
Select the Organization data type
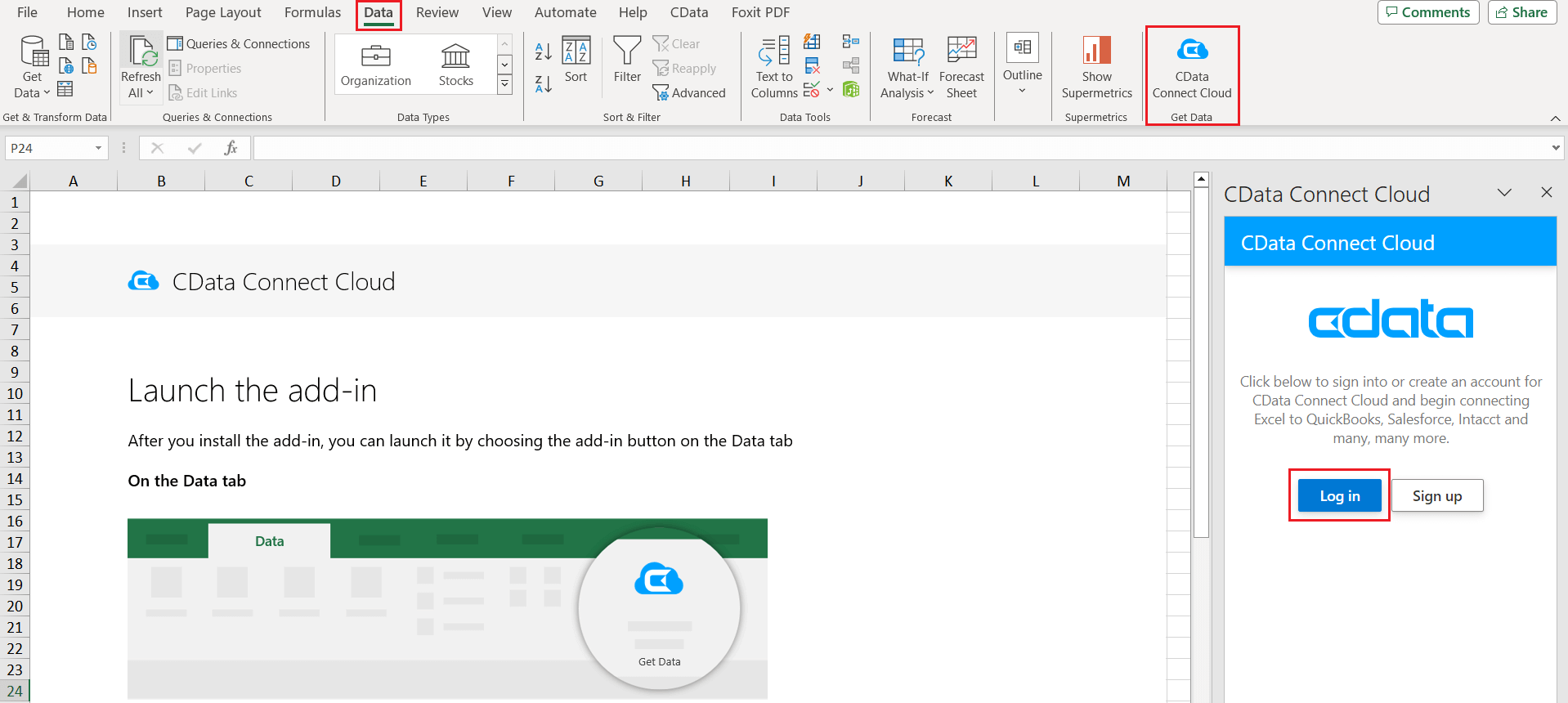coord(375,64)
